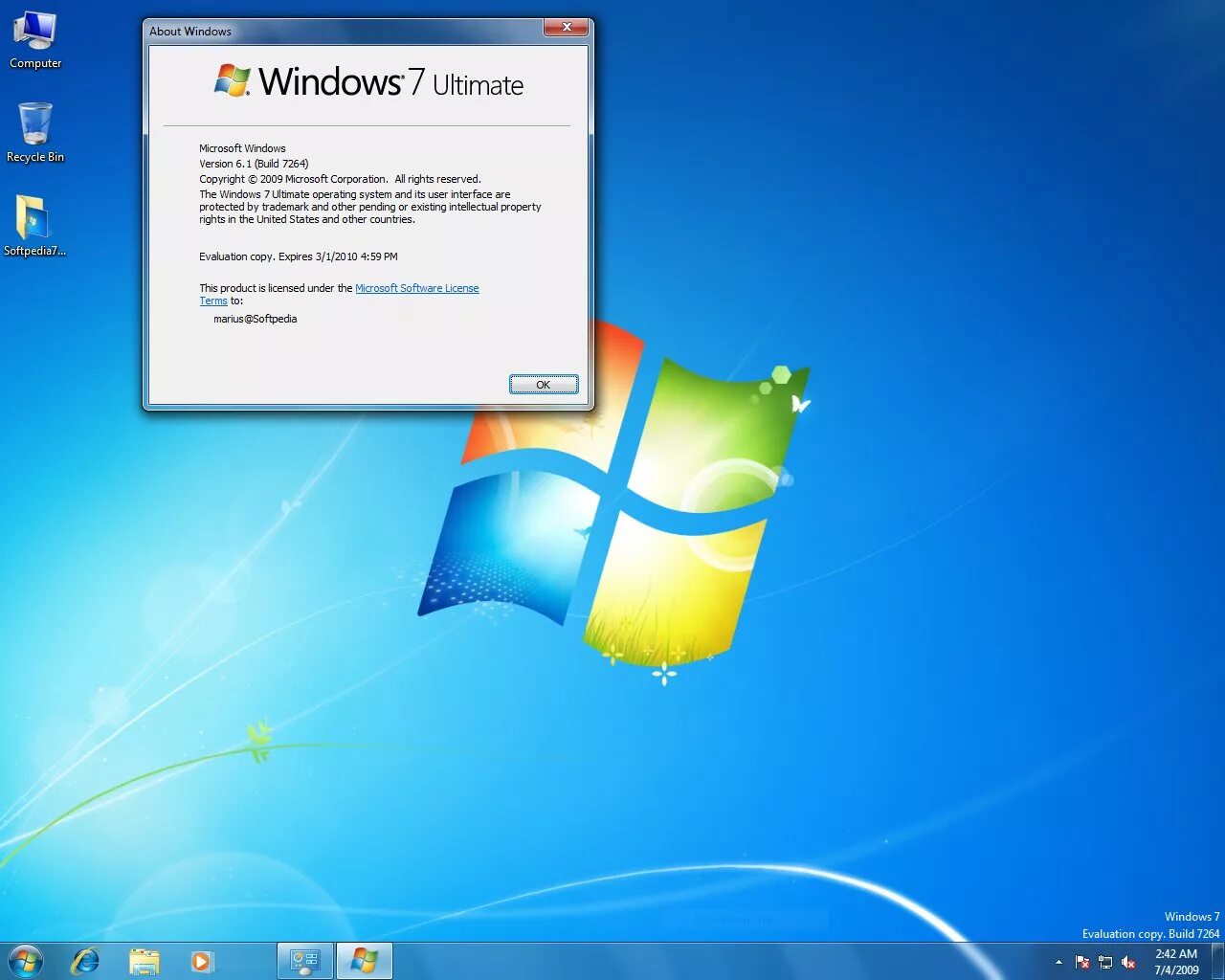Select the Softpedia7 folder on the desktop
This screenshot has width=1225, height=980.
click(34, 226)
